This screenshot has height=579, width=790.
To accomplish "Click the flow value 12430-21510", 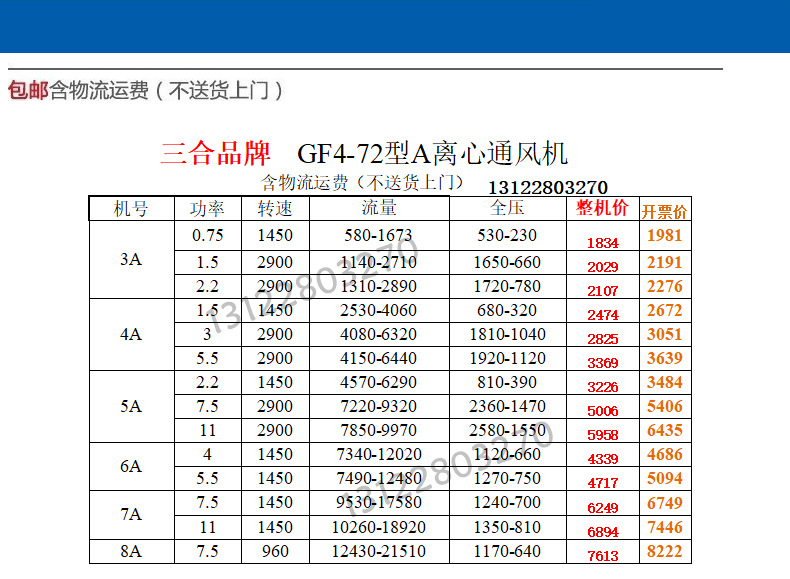I will tap(379, 551).
